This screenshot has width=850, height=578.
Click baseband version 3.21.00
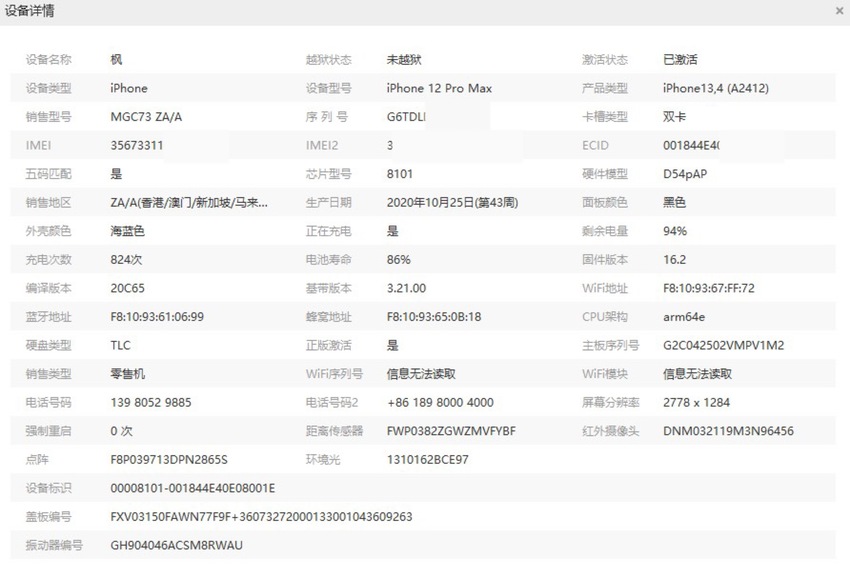pyautogui.click(x=406, y=288)
